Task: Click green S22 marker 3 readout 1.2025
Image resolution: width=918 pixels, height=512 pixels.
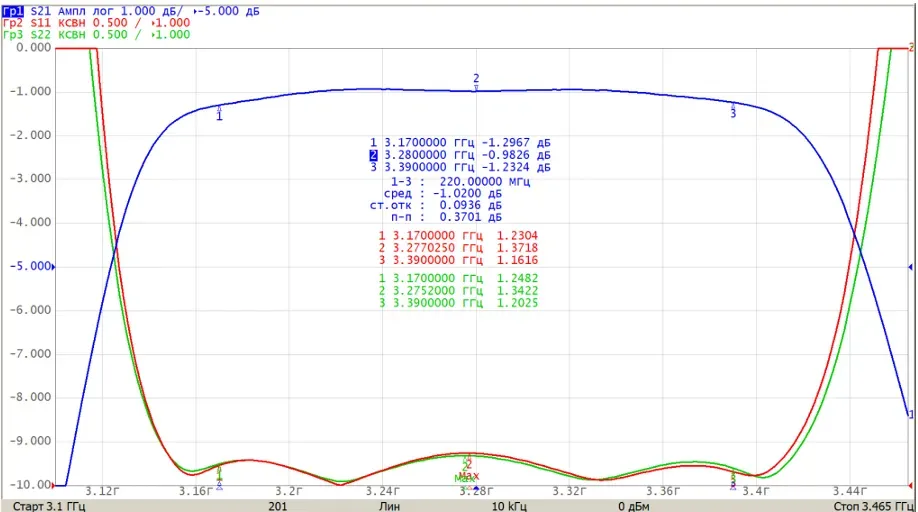Action: pos(517,303)
